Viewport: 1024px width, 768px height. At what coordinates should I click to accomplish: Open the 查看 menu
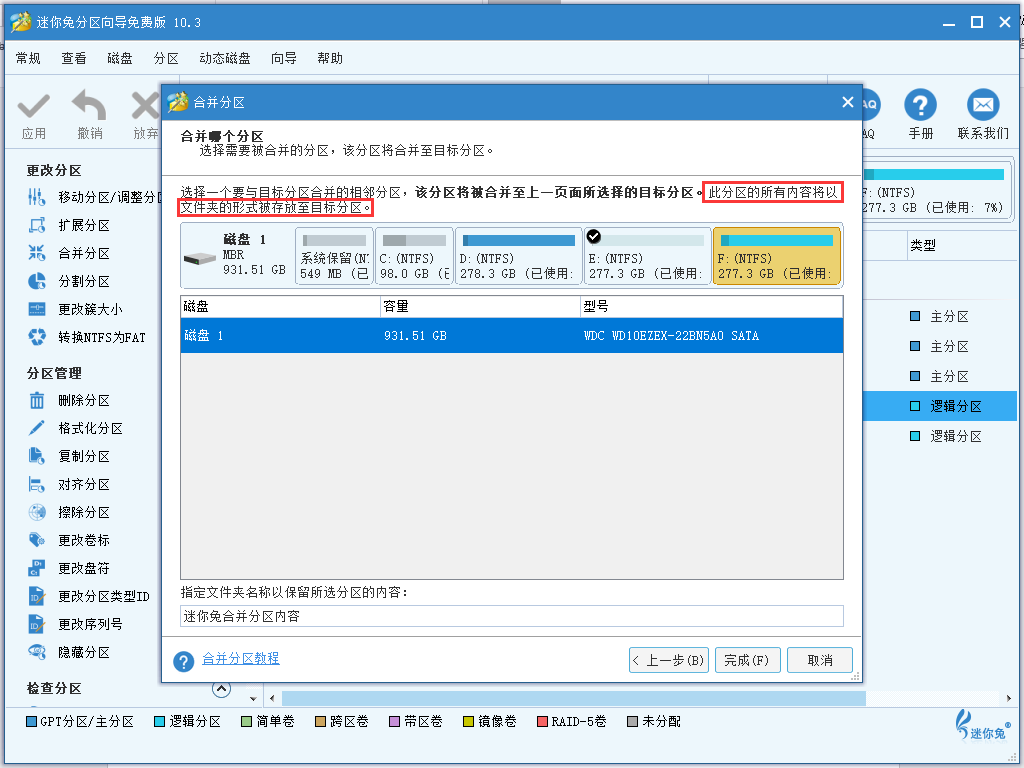point(74,58)
